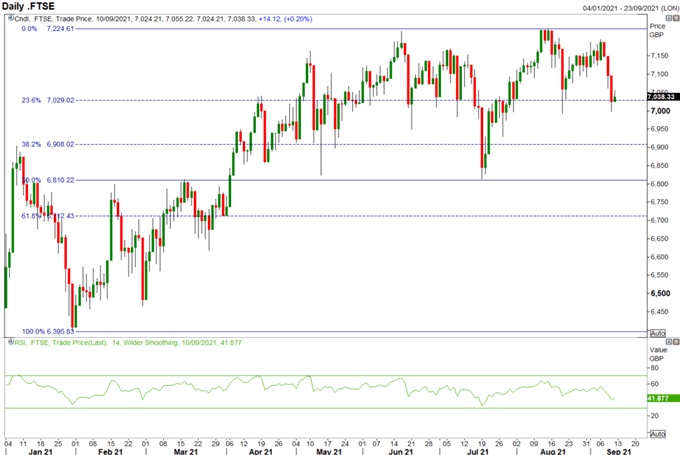Click the 6,700 price axis label
The image size is (680, 455).
tap(659, 220)
